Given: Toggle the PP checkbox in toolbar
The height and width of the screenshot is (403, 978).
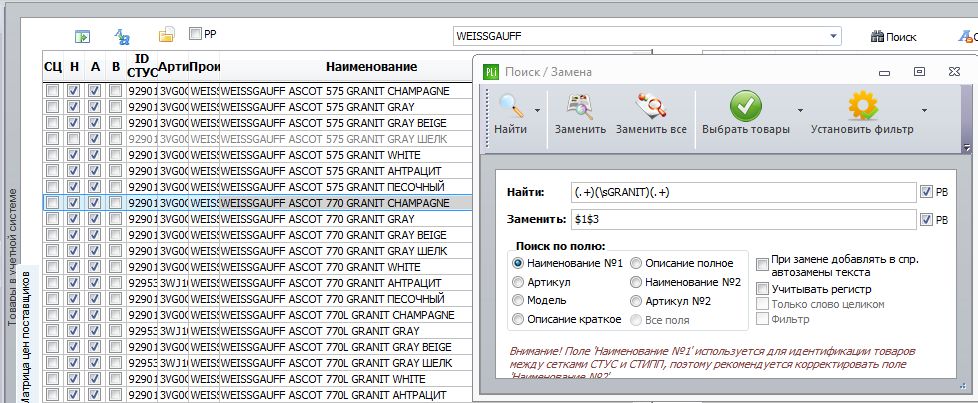Looking at the screenshot, I should [x=195, y=34].
